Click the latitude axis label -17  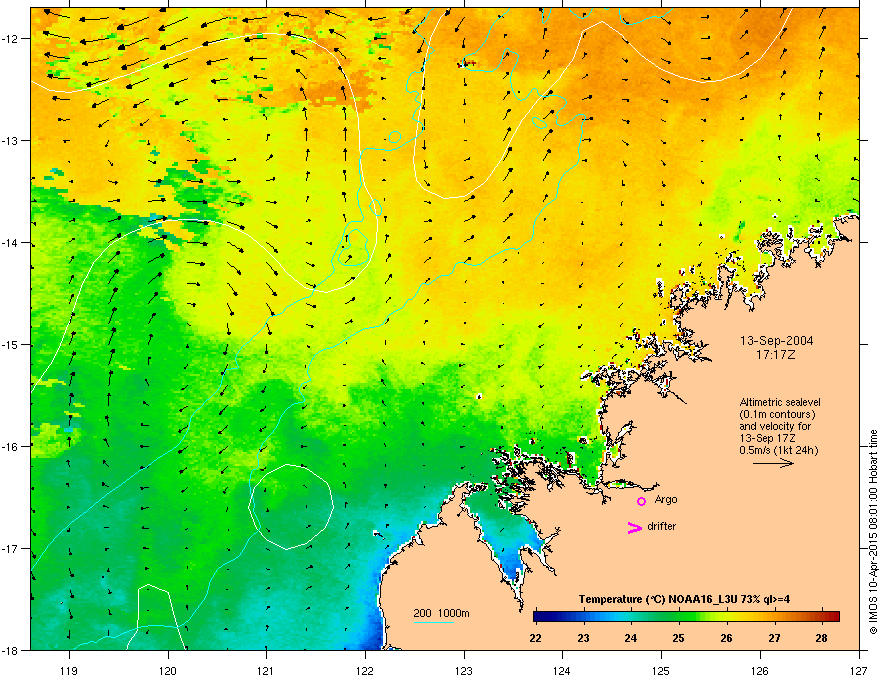pyautogui.click(x=11, y=549)
